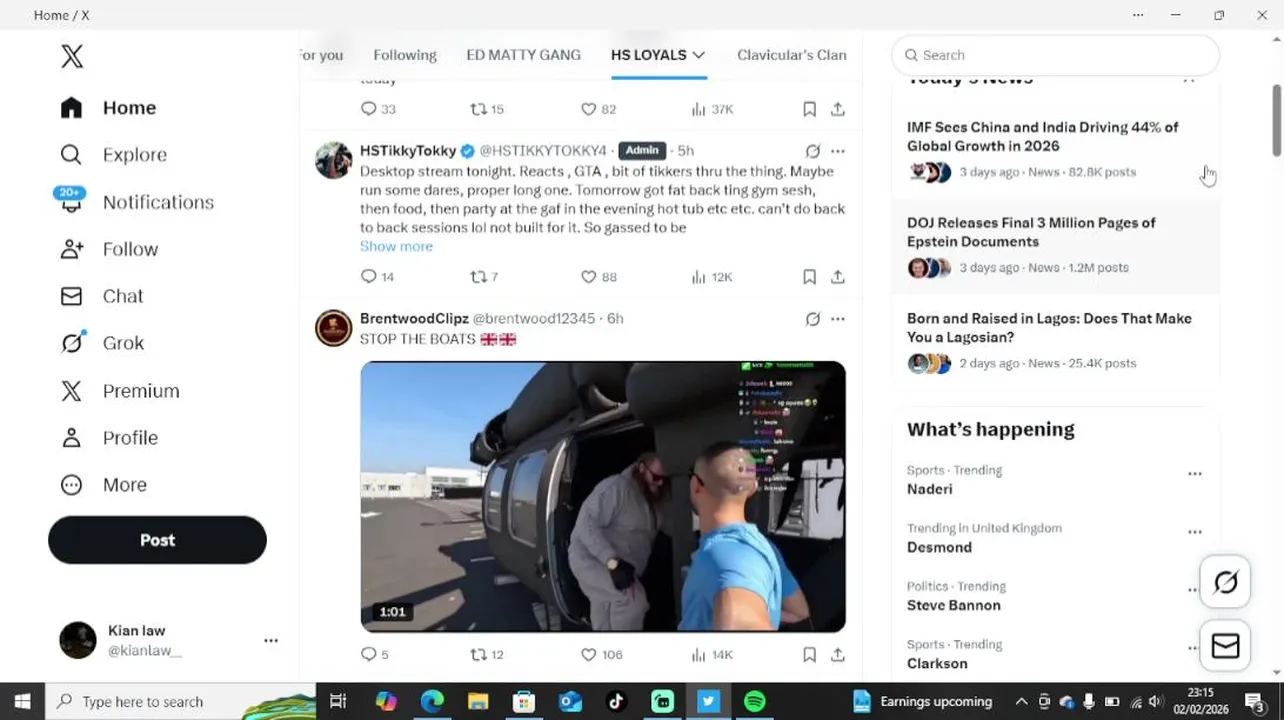Open the floating messages envelope button
Image resolution: width=1284 pixels, height=720 pixels.
coord(1225,646)
